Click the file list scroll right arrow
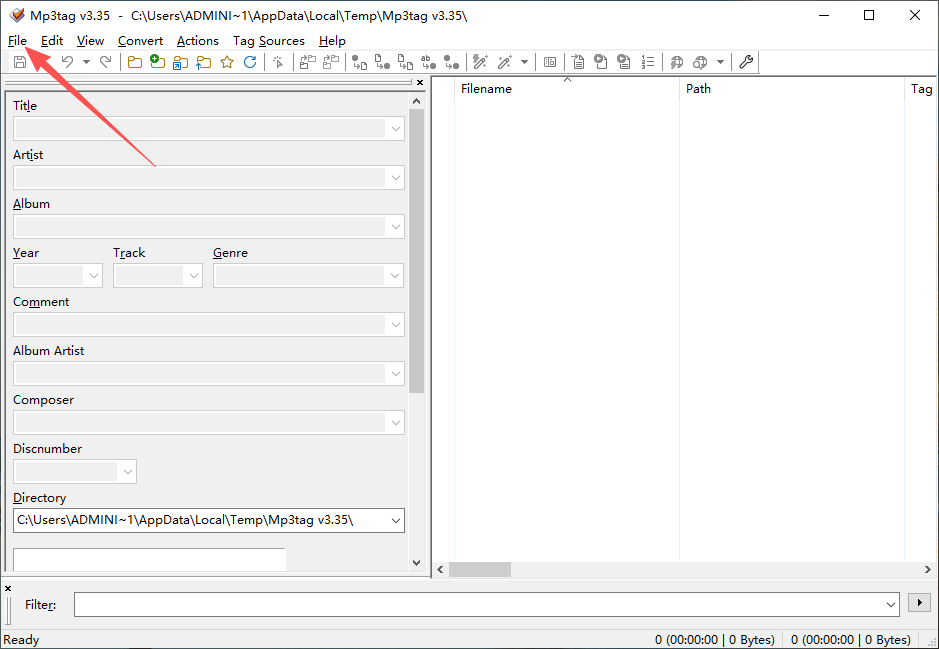This screenshot has height=649, width=939. coord(927,569)
